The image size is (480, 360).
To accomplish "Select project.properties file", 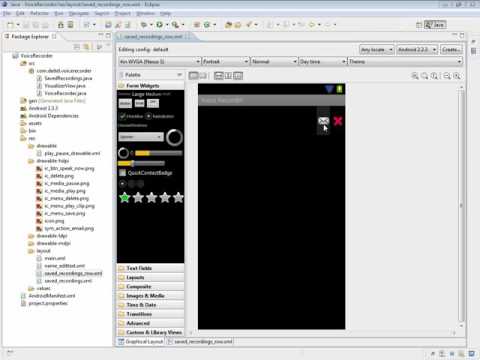I will [48, 303].
